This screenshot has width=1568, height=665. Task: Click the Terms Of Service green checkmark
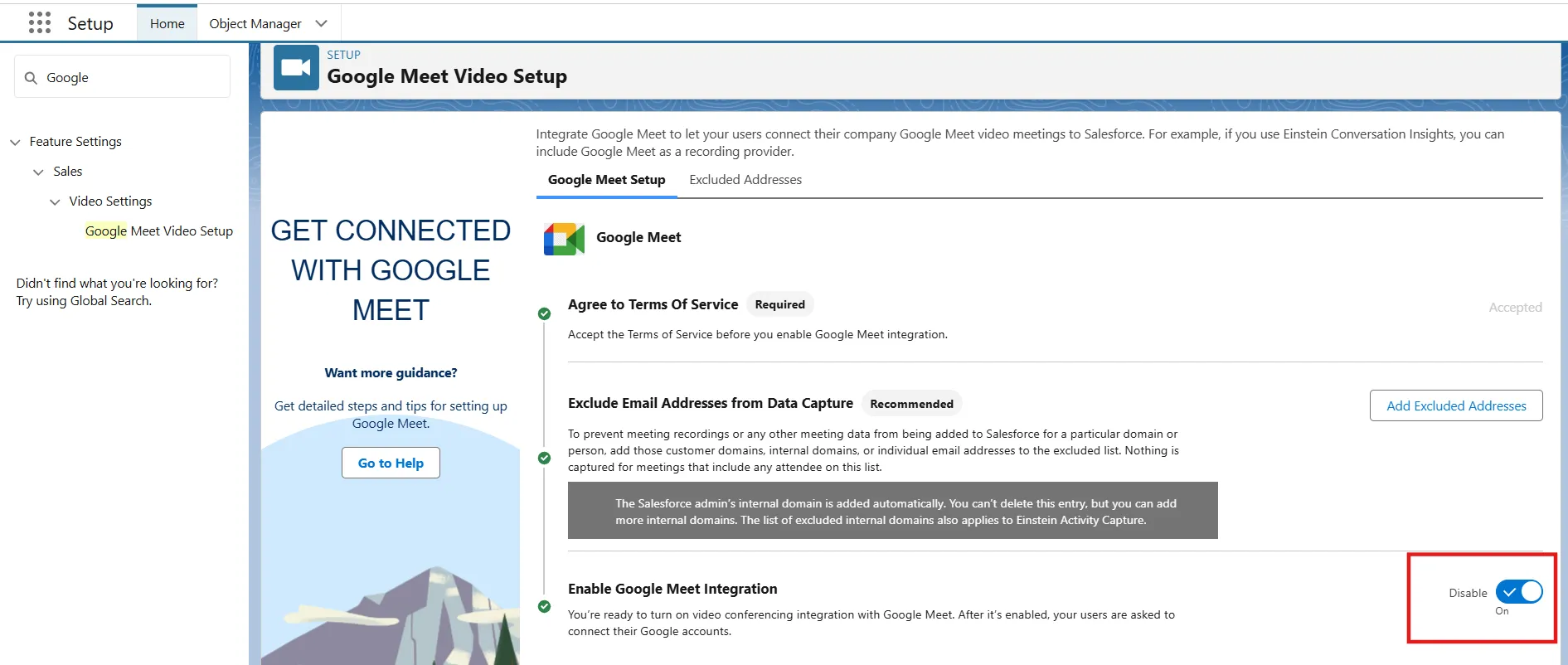544,313
